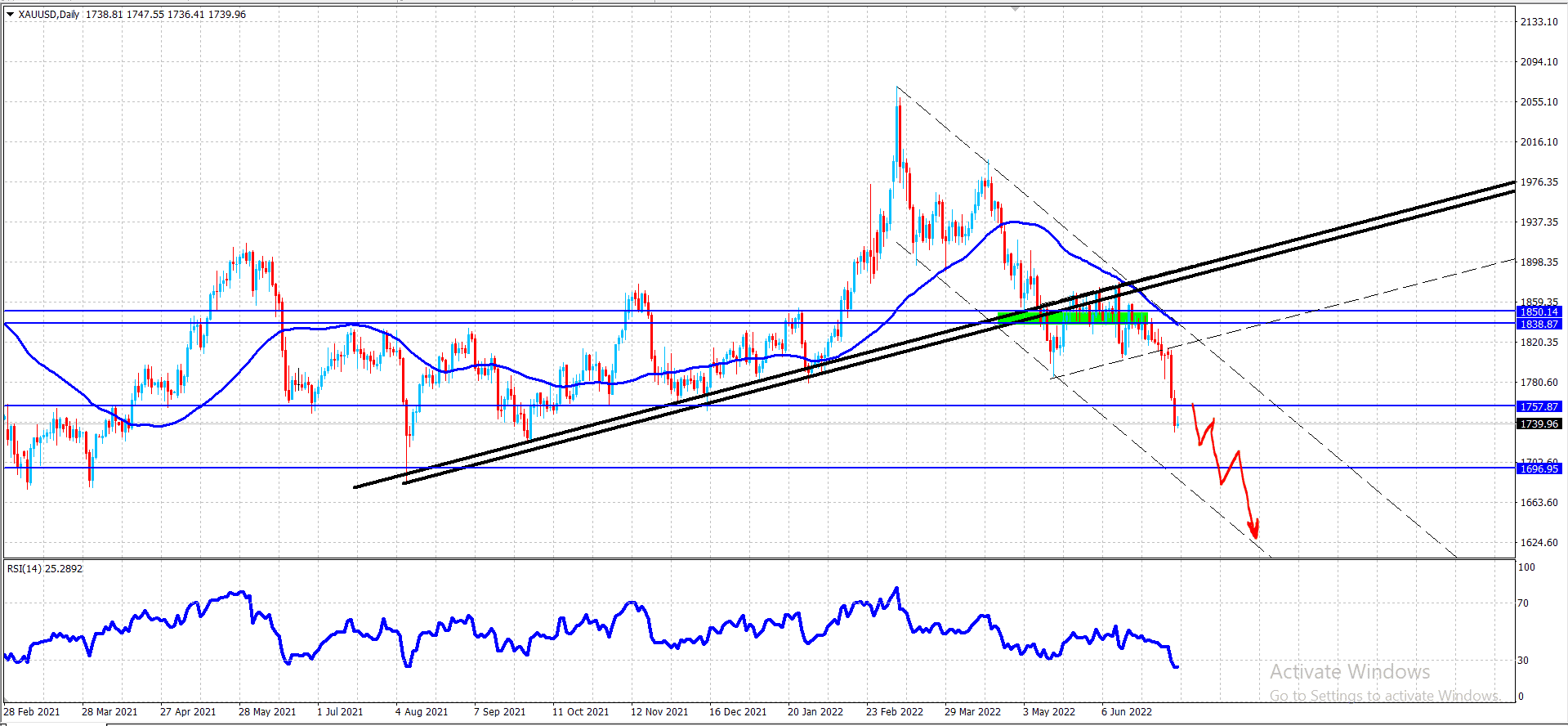Click the current price tag 1739.96
Screen dimensions: 1568x726
[1539, 423]
